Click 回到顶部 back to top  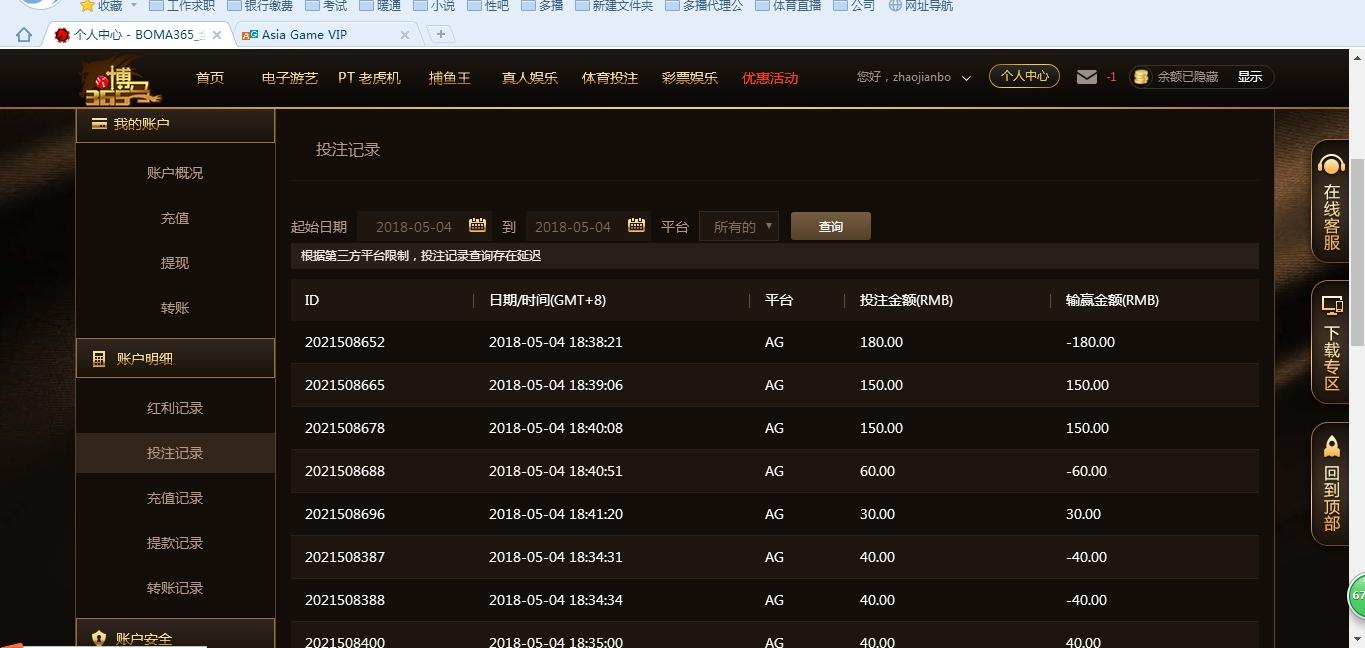tap(1331, 485)
